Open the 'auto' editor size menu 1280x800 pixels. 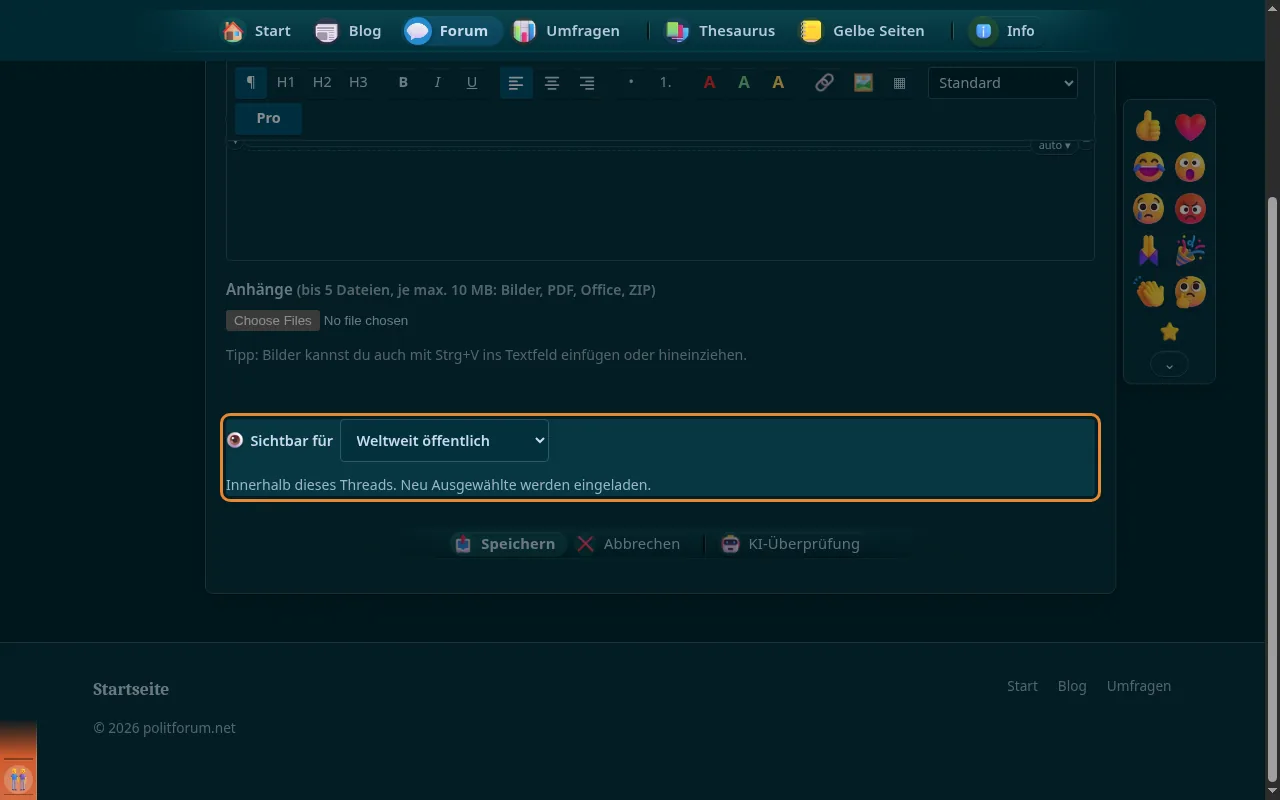[1054, 146]
